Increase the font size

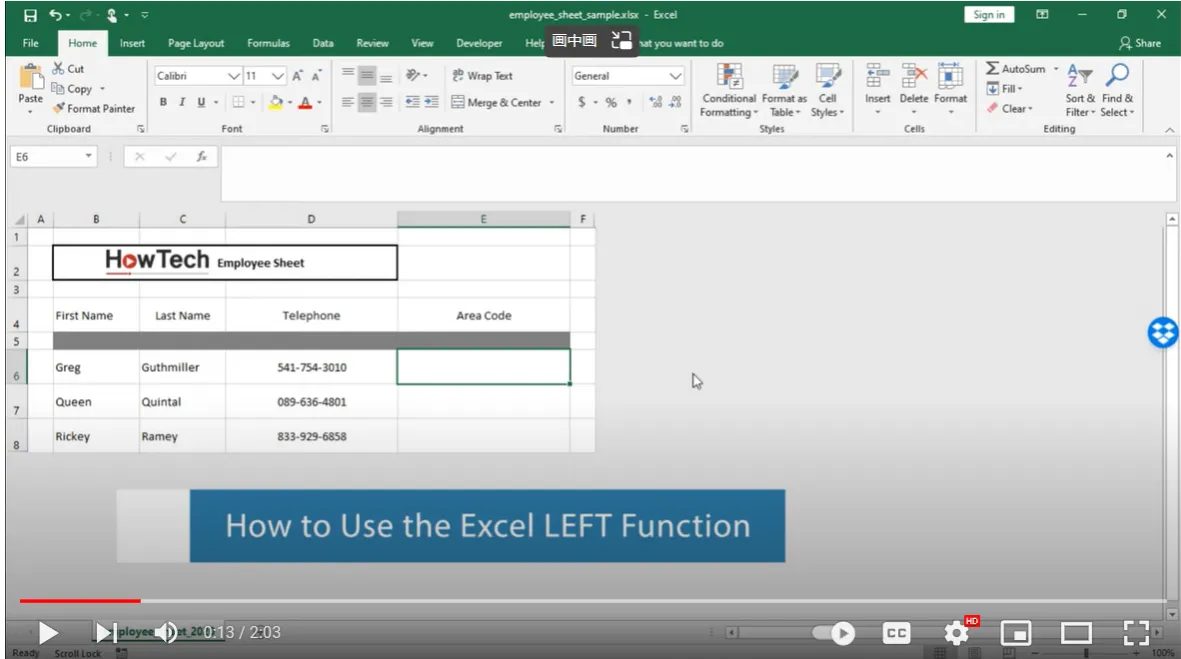298,76
